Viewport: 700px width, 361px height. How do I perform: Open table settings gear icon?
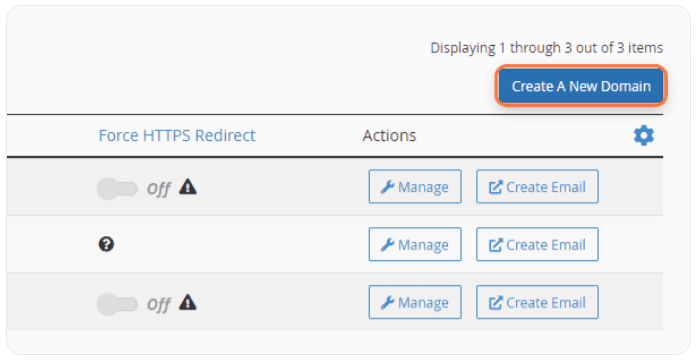pyautogui.click(x=644, y=135)
